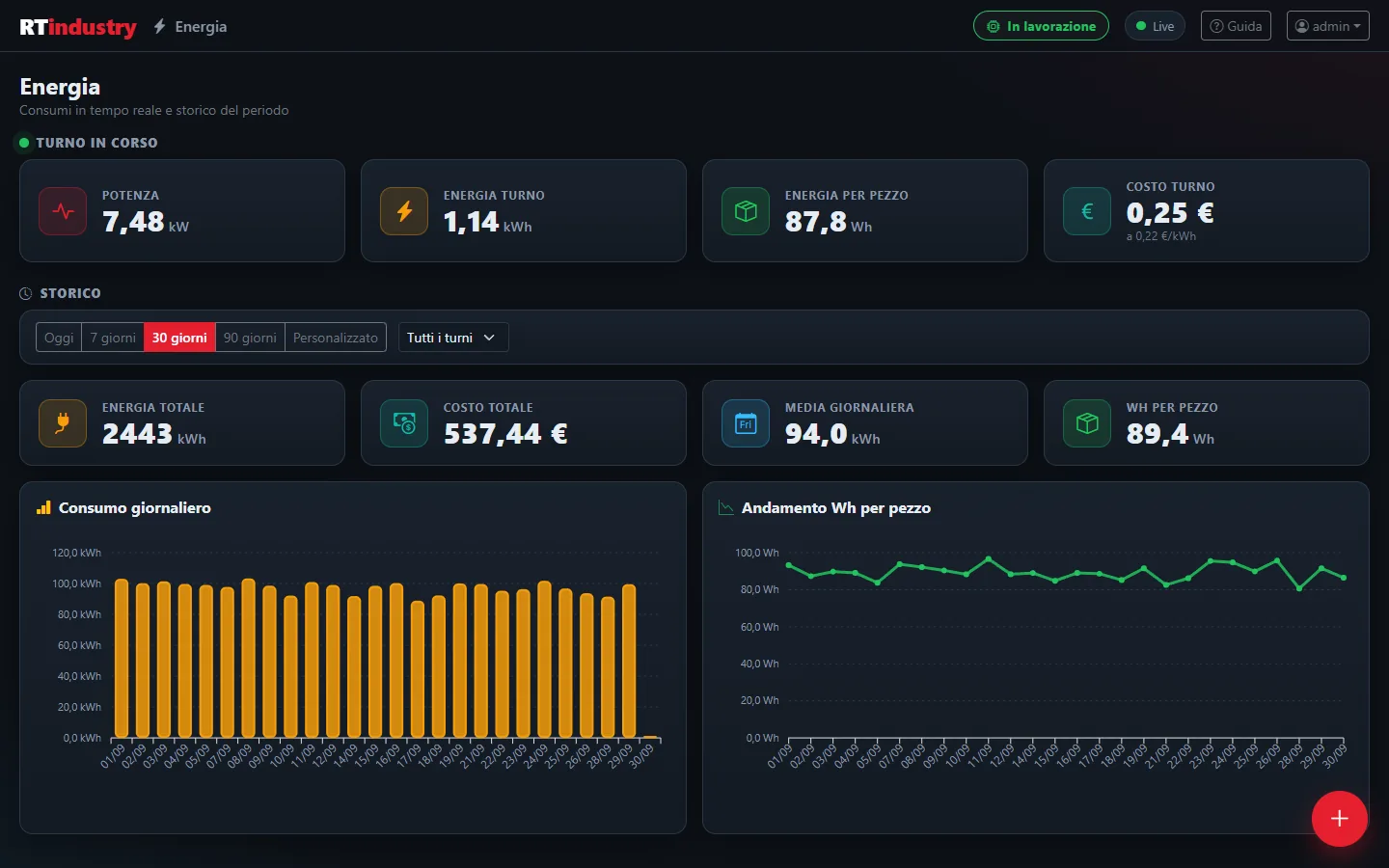Image resolution: width=1389 pixels, height=868 pixels.
Task: Click the money icon in Costo Totale card
Action: [x=404, y=423]
